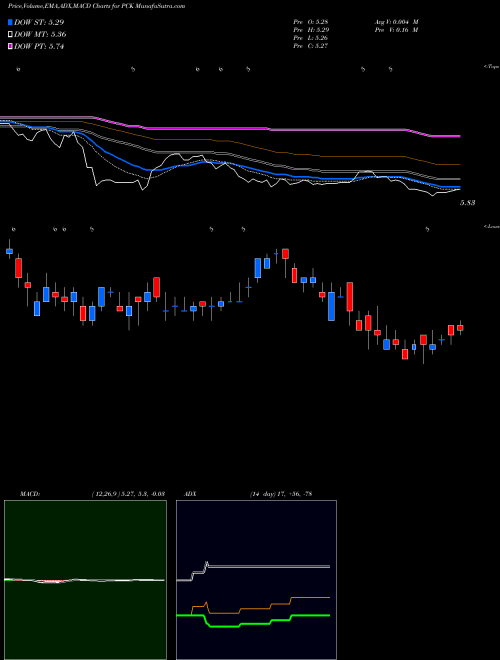
Task: Click the bright green line in ADX panel
Action: [253, 621]
